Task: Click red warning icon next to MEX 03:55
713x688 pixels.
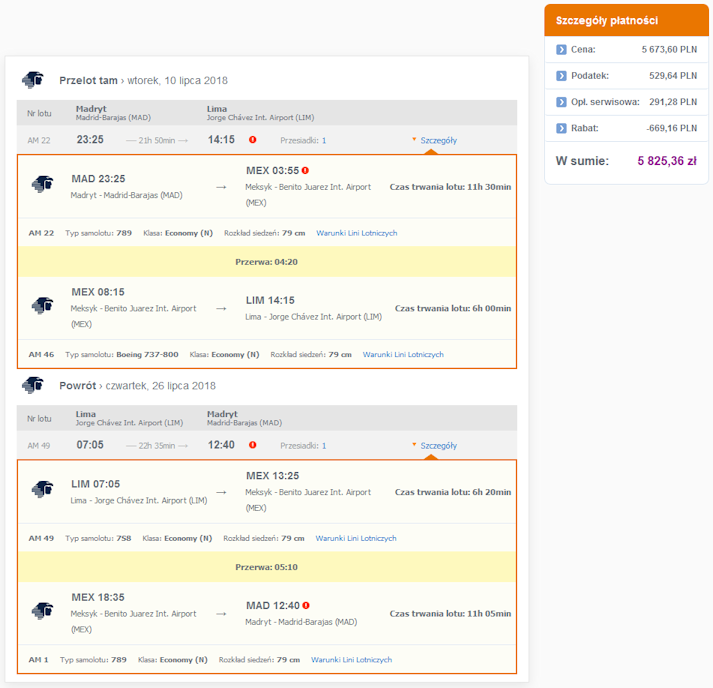Action: click(x=305, y=171)
